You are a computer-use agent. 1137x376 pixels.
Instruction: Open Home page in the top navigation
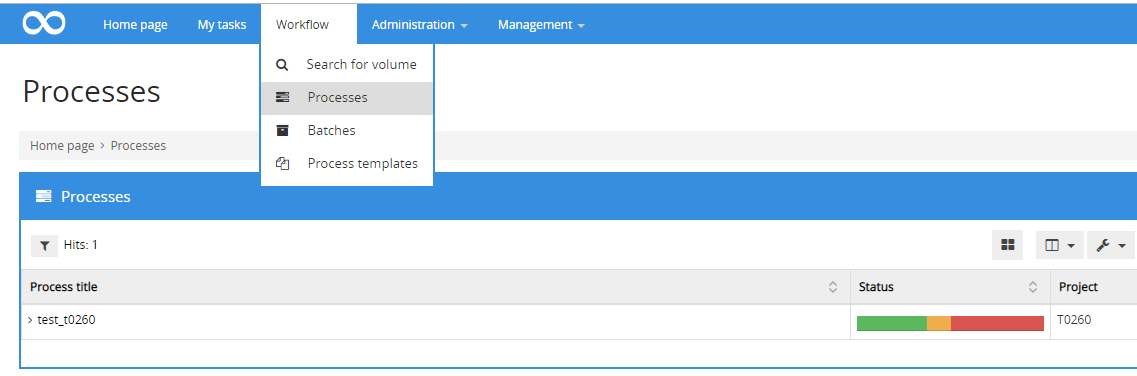click(135, 25)
